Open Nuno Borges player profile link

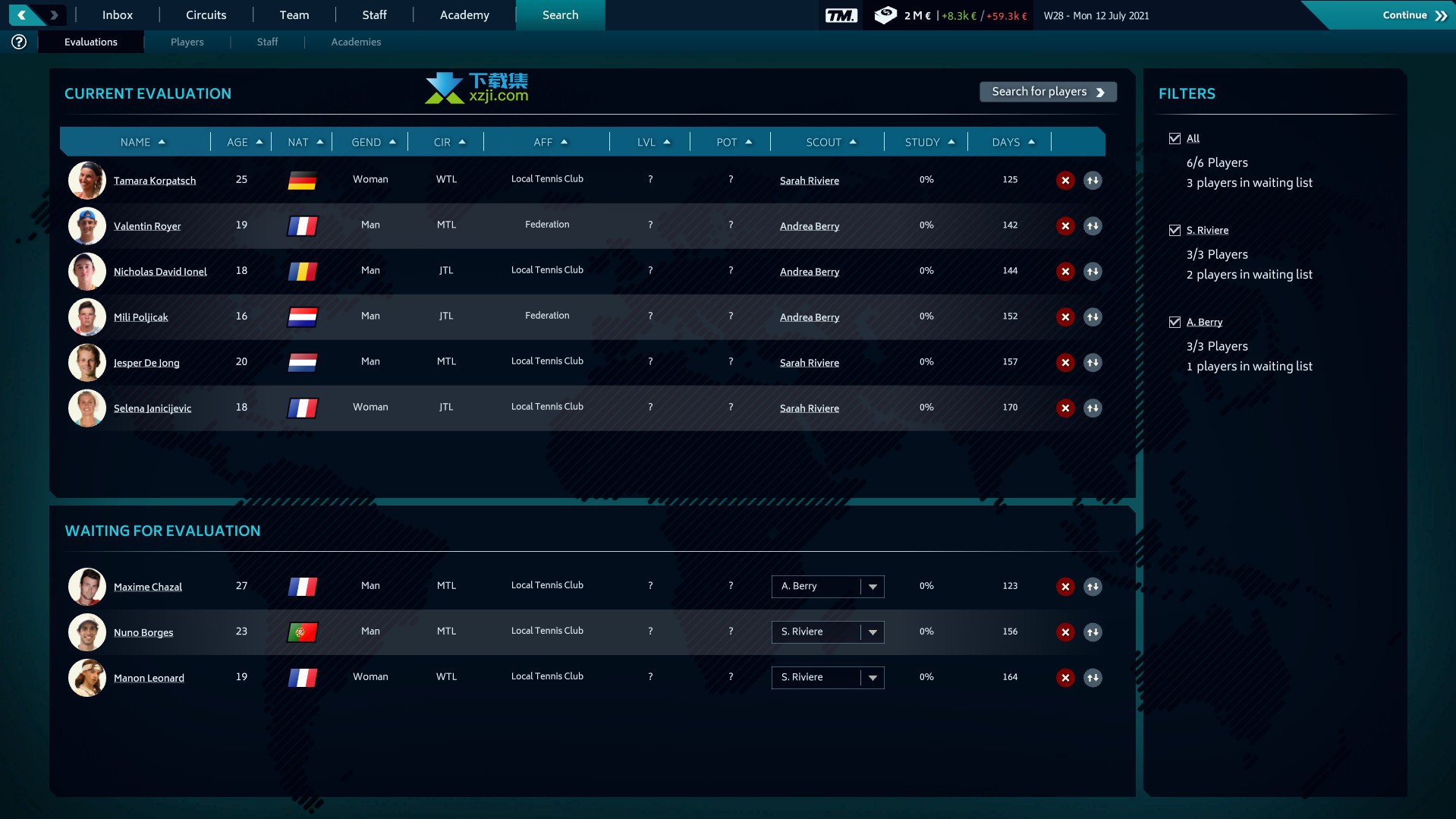click(x=143, y=632)
